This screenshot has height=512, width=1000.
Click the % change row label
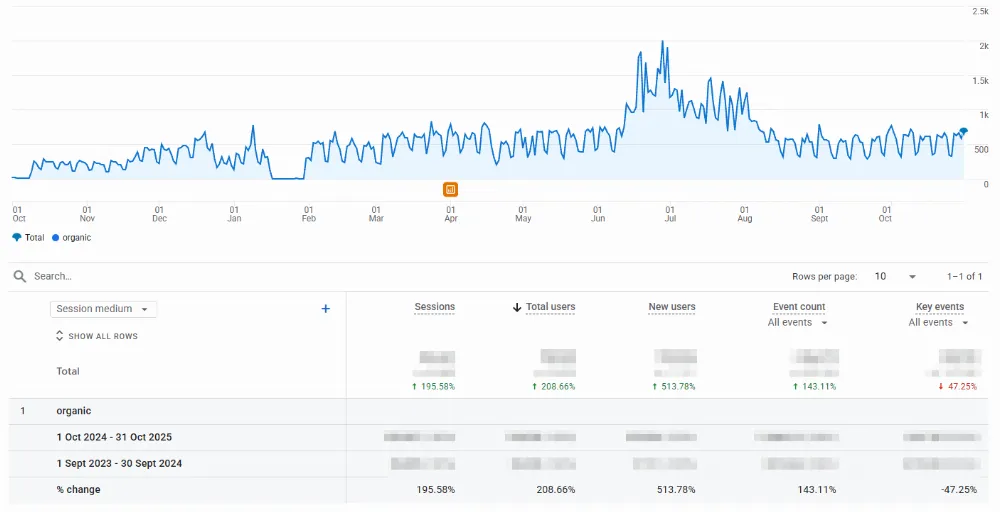point(78,490)
